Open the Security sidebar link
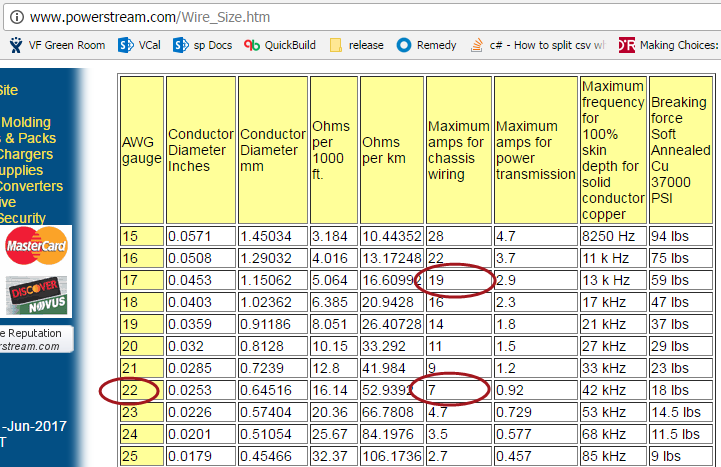The width and height of the screenshot is (721, 467). tap(26, 218)
